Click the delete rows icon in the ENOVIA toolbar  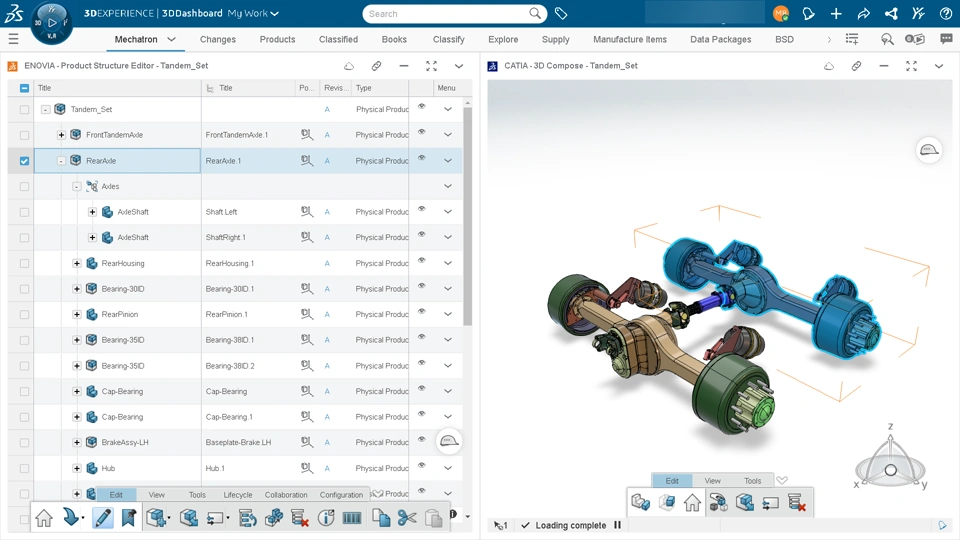tap(299, 519)
